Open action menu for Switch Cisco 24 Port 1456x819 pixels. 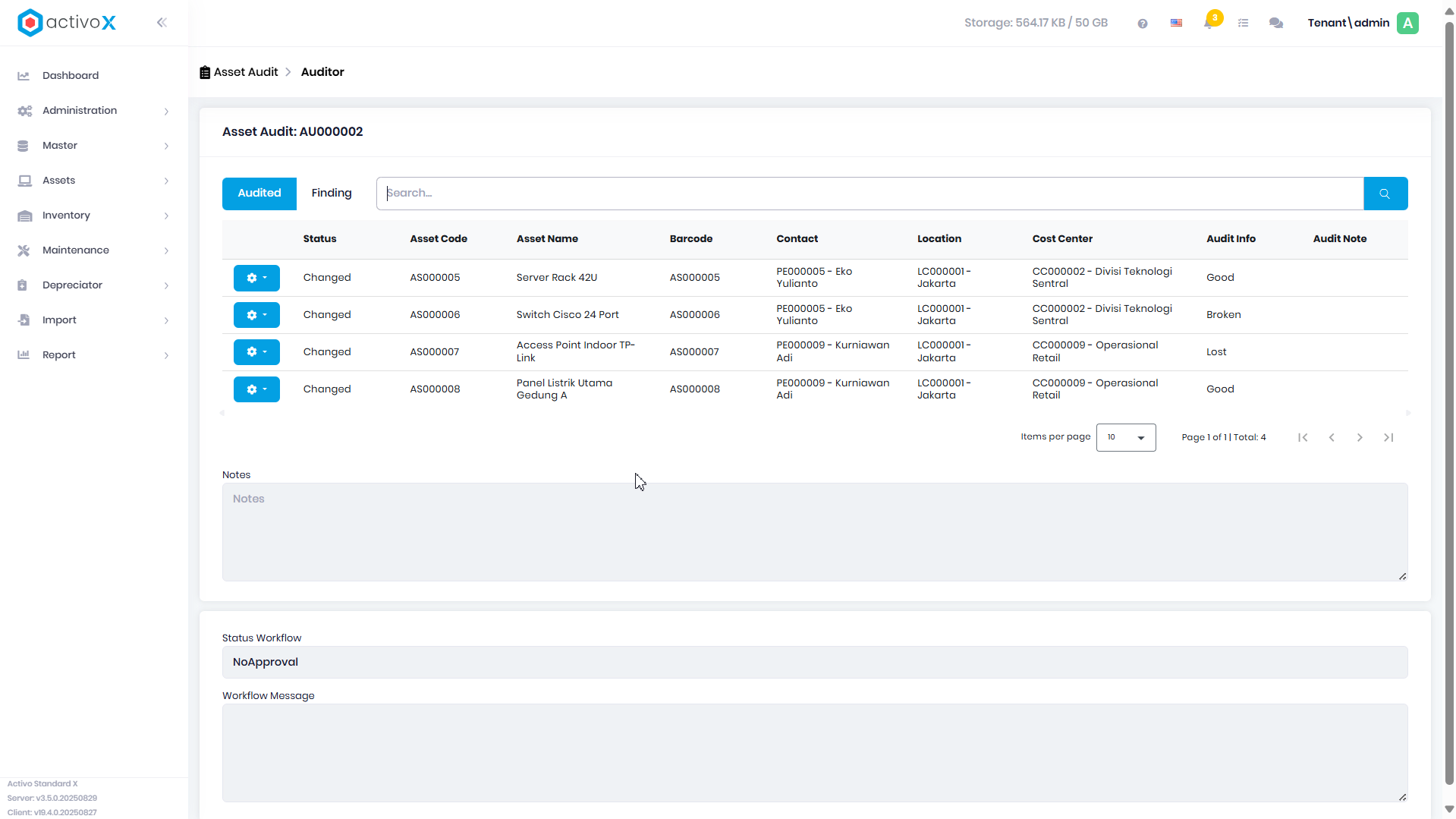[256, 315]
